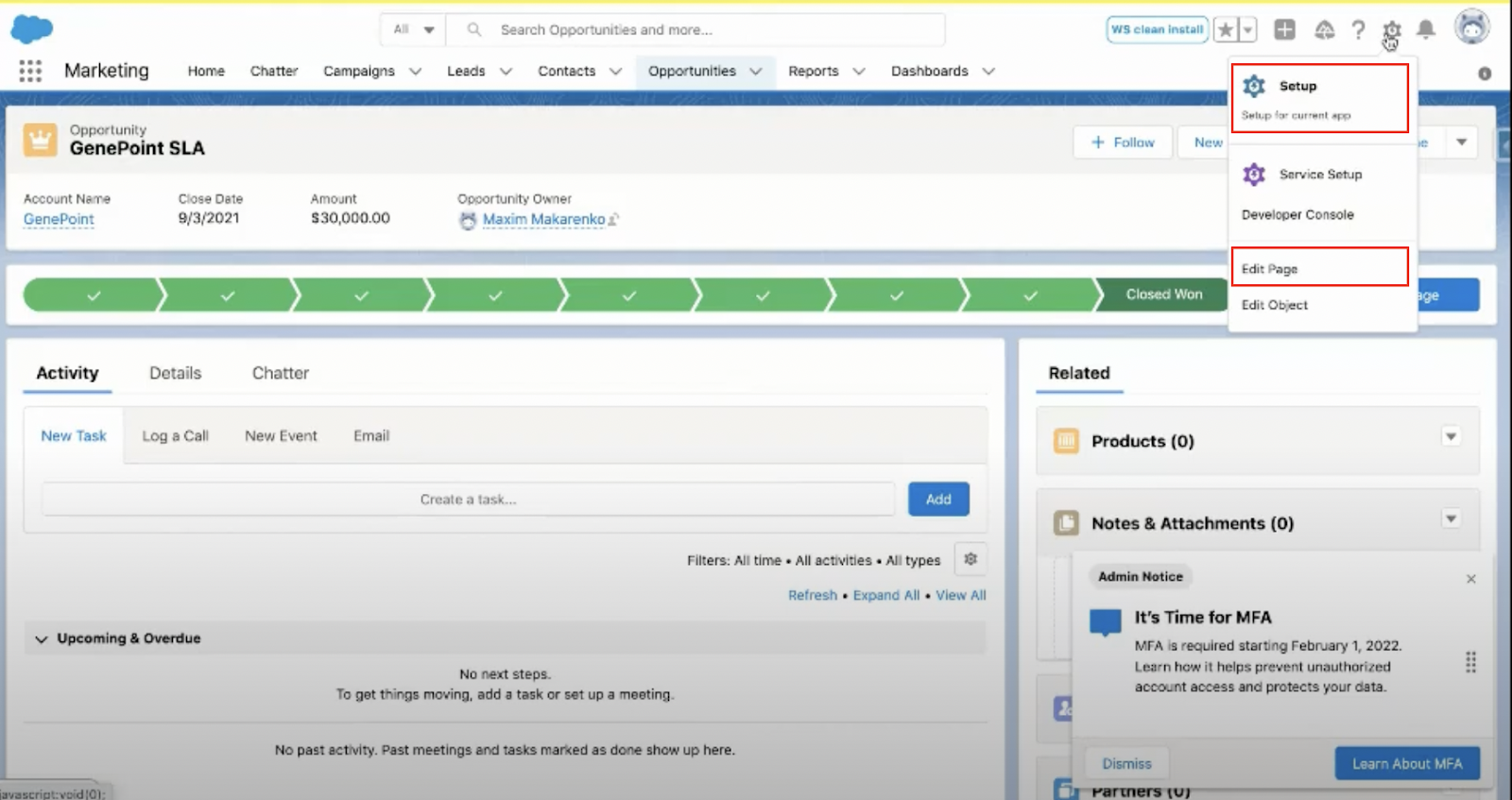Open Developer Console from the menu

(x=1297, y=214)
